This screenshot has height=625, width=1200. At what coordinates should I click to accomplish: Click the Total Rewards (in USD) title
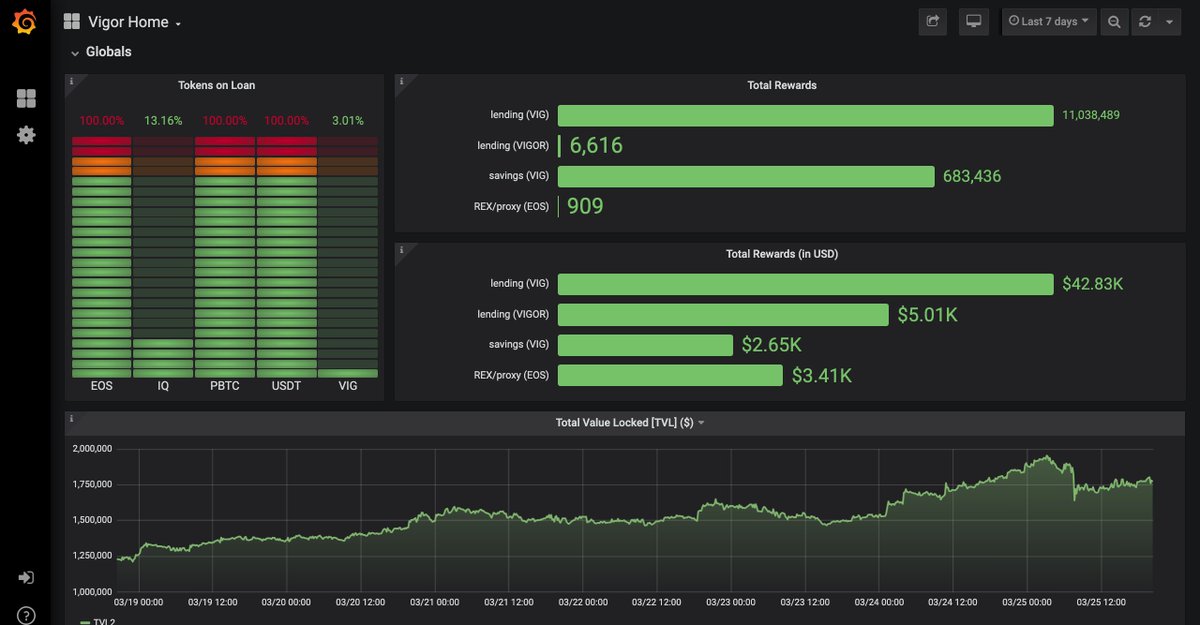[x=782, y=254]
